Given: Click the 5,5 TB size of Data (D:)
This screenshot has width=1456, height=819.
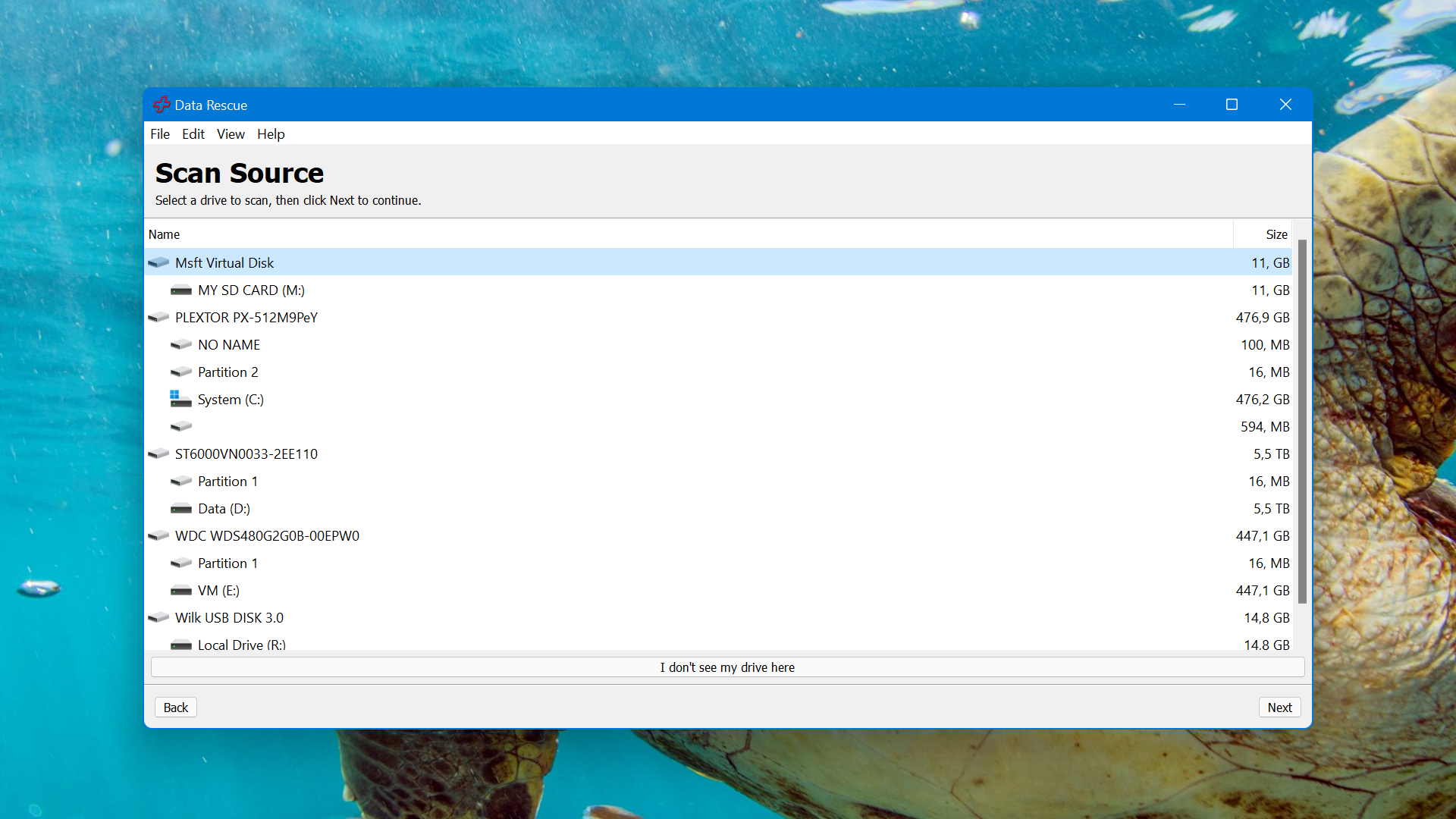Looking at the screenshot, I should point(1272,508).
